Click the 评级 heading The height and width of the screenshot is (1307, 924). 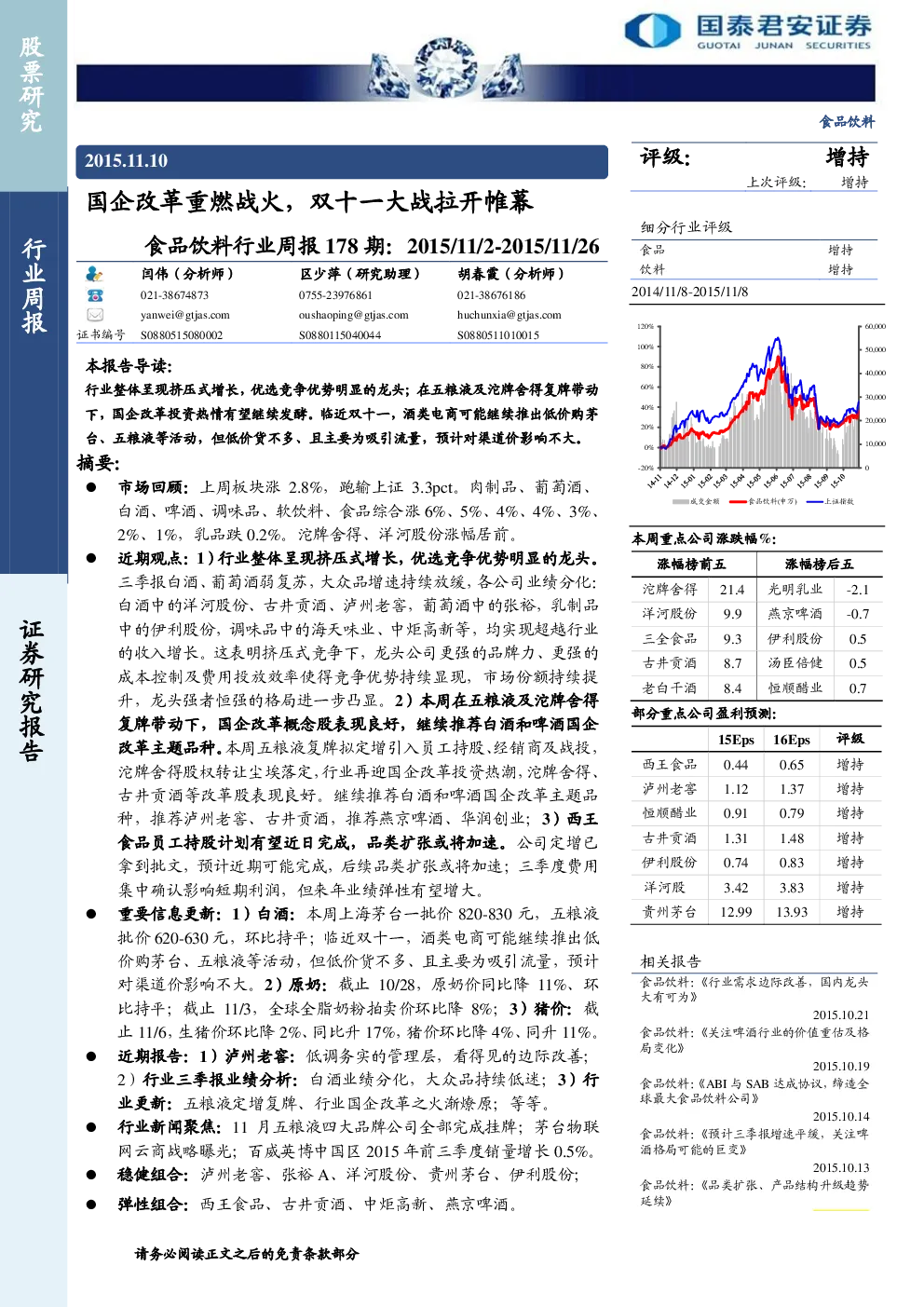point(665,157)
